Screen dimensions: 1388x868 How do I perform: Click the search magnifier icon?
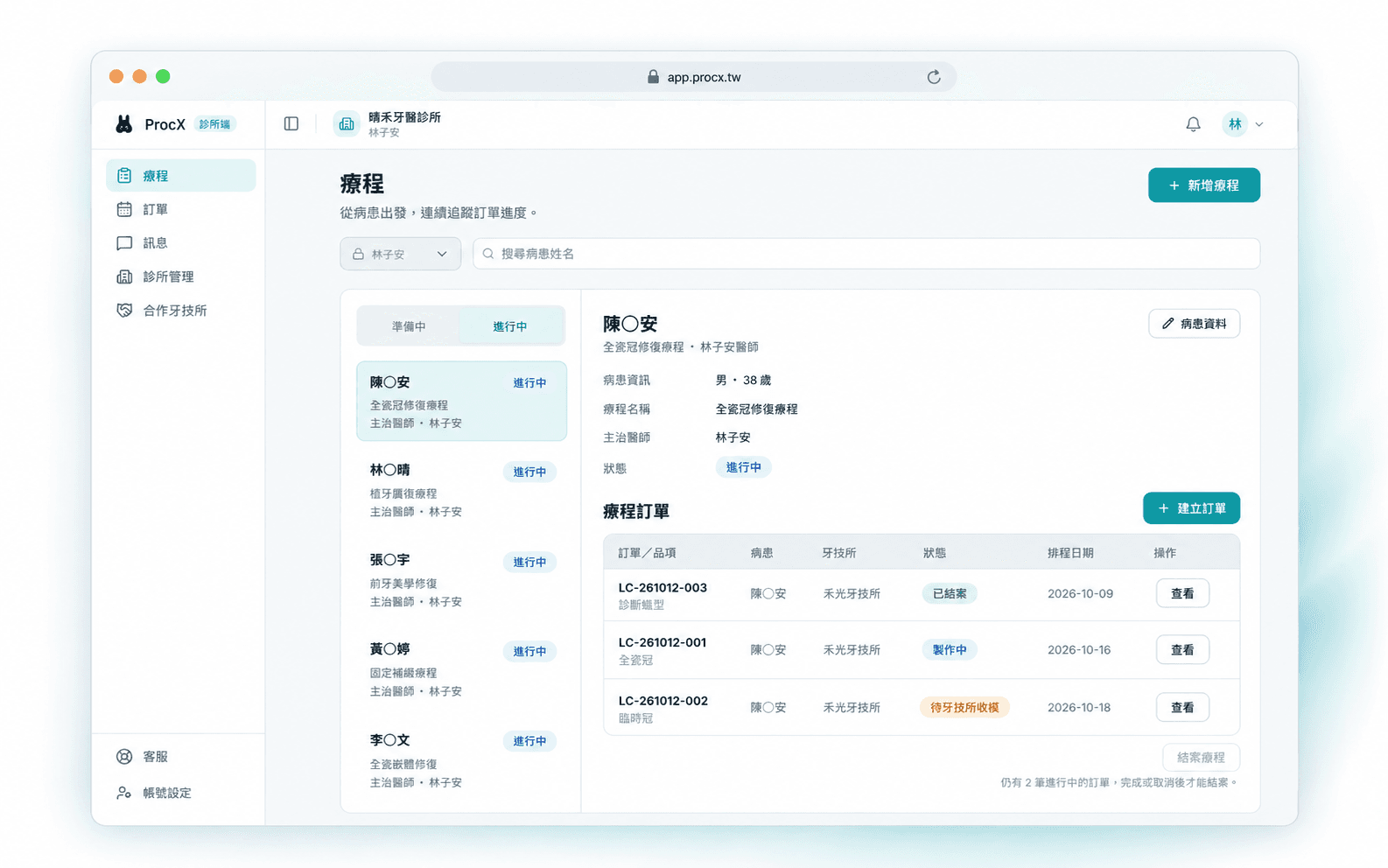point(488,254)
